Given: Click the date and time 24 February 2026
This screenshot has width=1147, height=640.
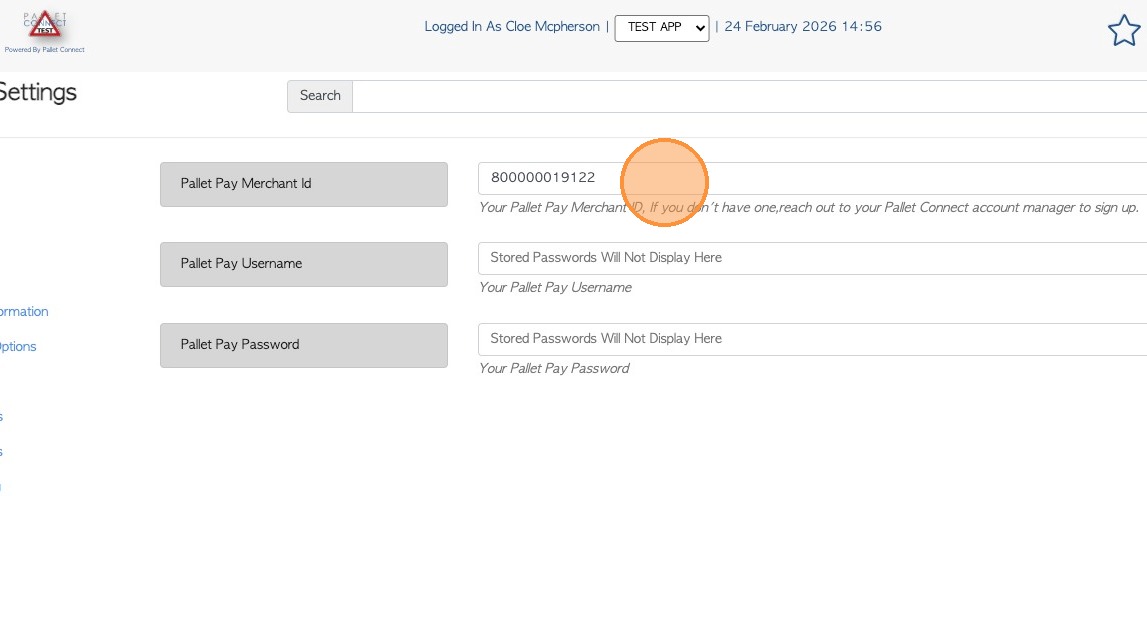Looking at the screenshot, I should tap(802, 27).
